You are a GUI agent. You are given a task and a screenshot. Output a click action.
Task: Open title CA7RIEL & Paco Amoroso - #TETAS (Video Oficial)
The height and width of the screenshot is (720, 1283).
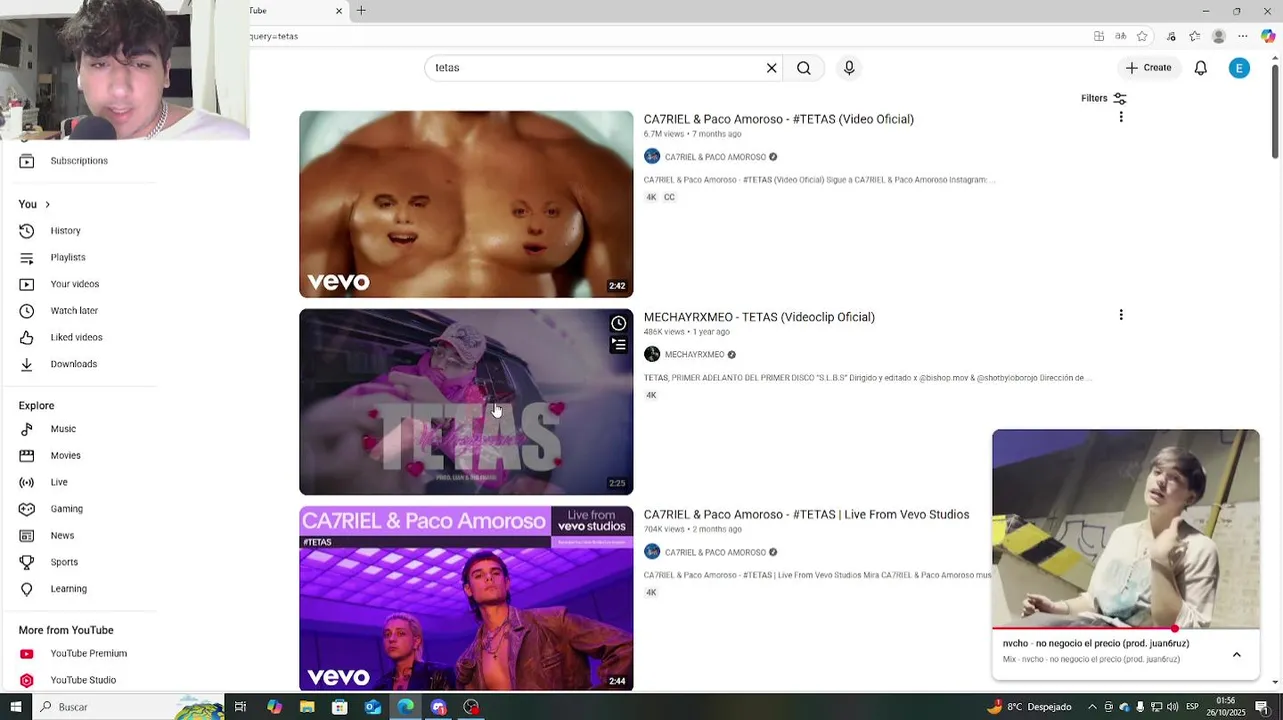pos(779,119)
